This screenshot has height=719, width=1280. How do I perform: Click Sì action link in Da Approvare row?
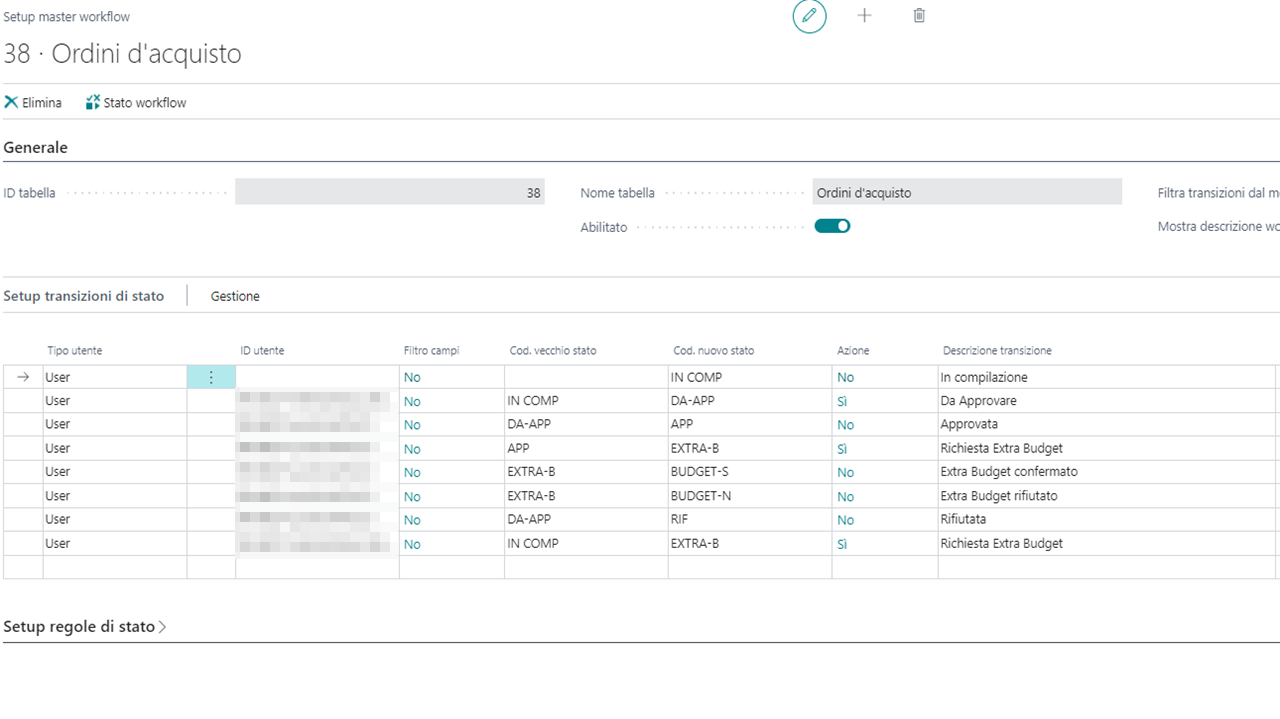[x=842, y=401]
